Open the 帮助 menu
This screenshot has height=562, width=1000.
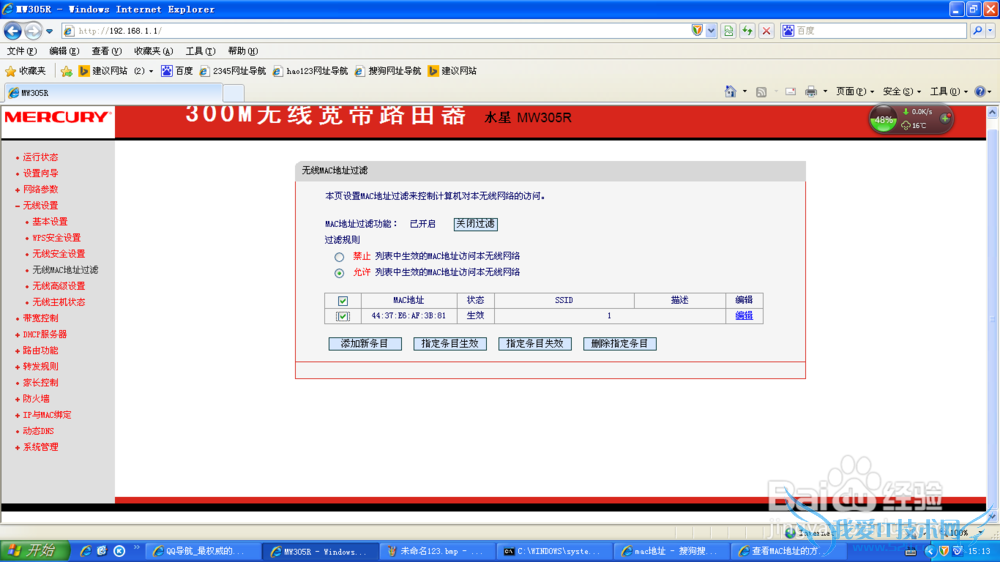click(x=242, y=51)
